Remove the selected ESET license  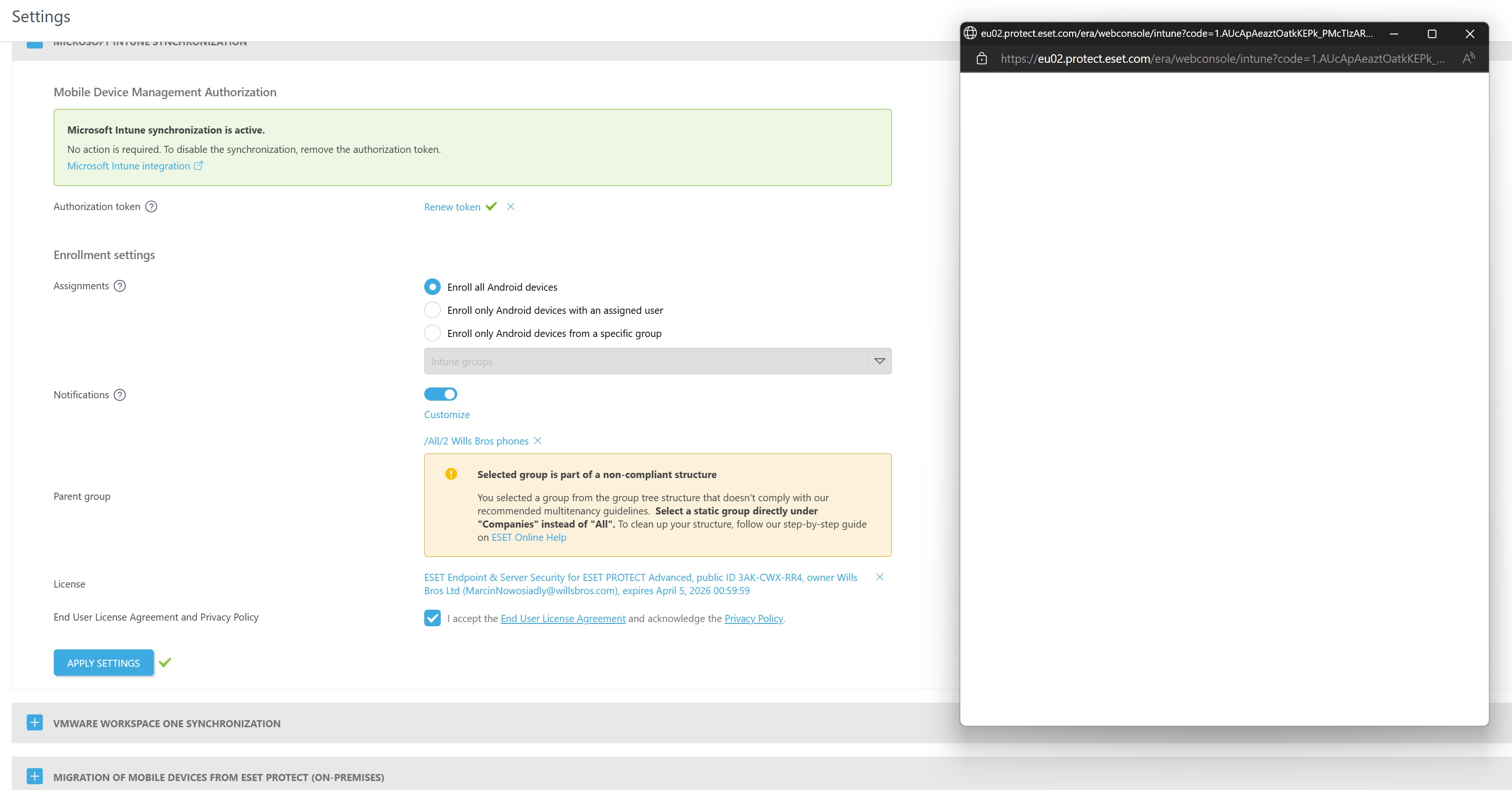click(x=879, y=578)
